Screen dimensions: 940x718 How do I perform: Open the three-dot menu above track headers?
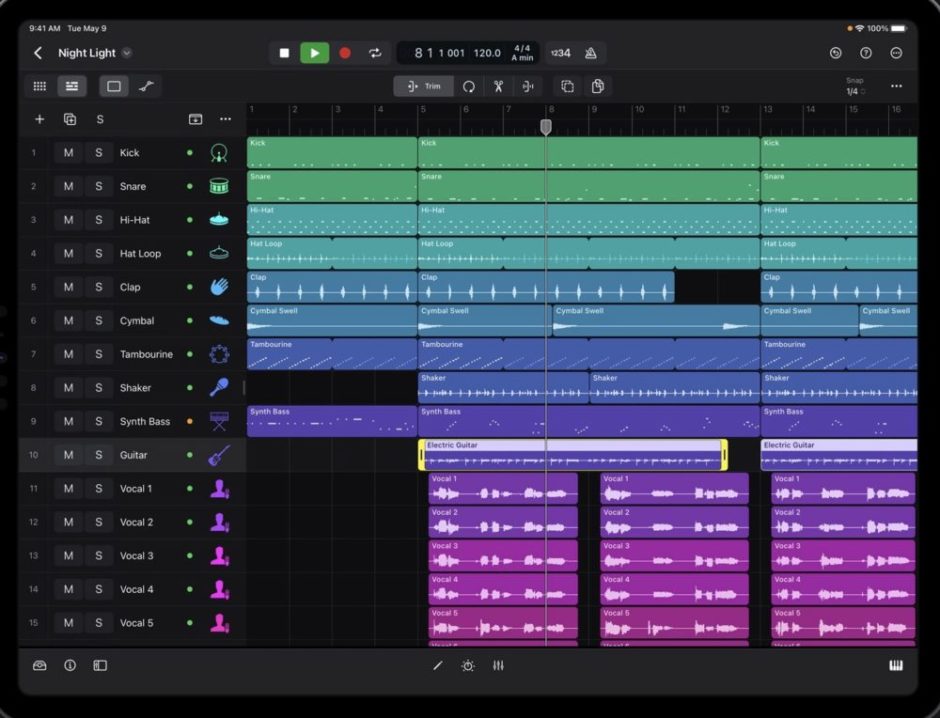[226, 119]
